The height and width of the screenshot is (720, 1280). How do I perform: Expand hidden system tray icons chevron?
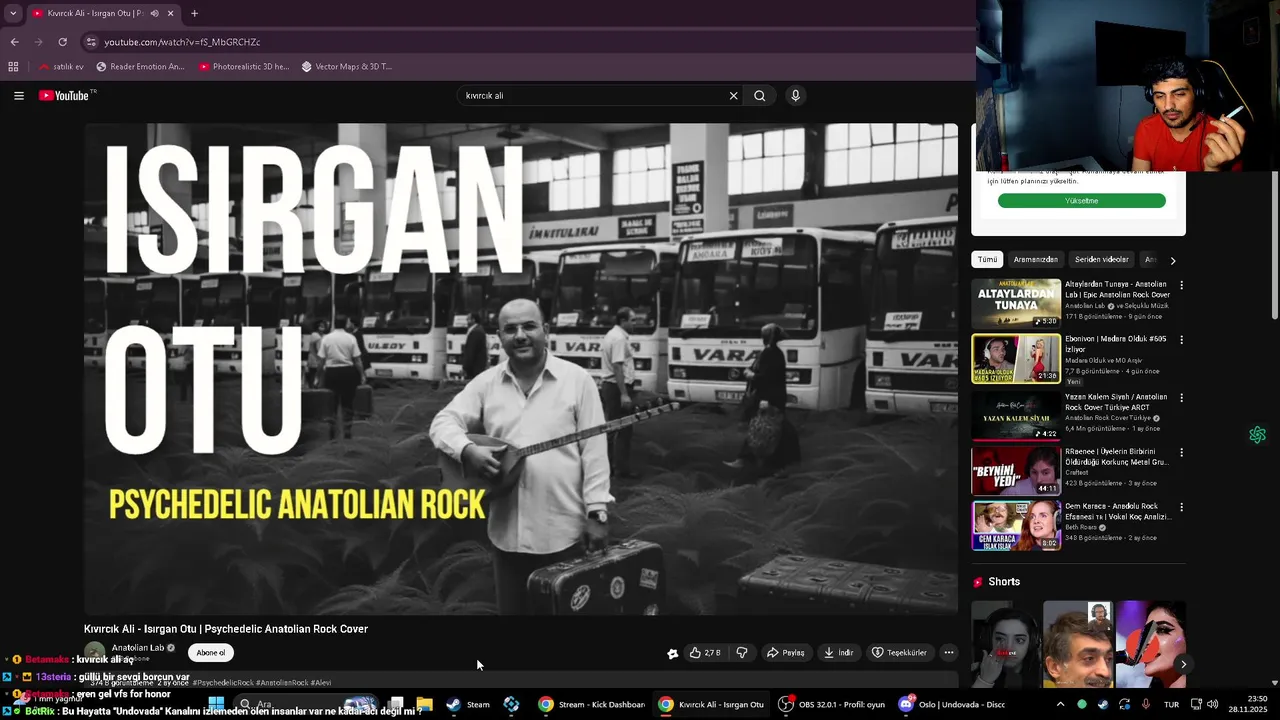tap(1060, 705)
